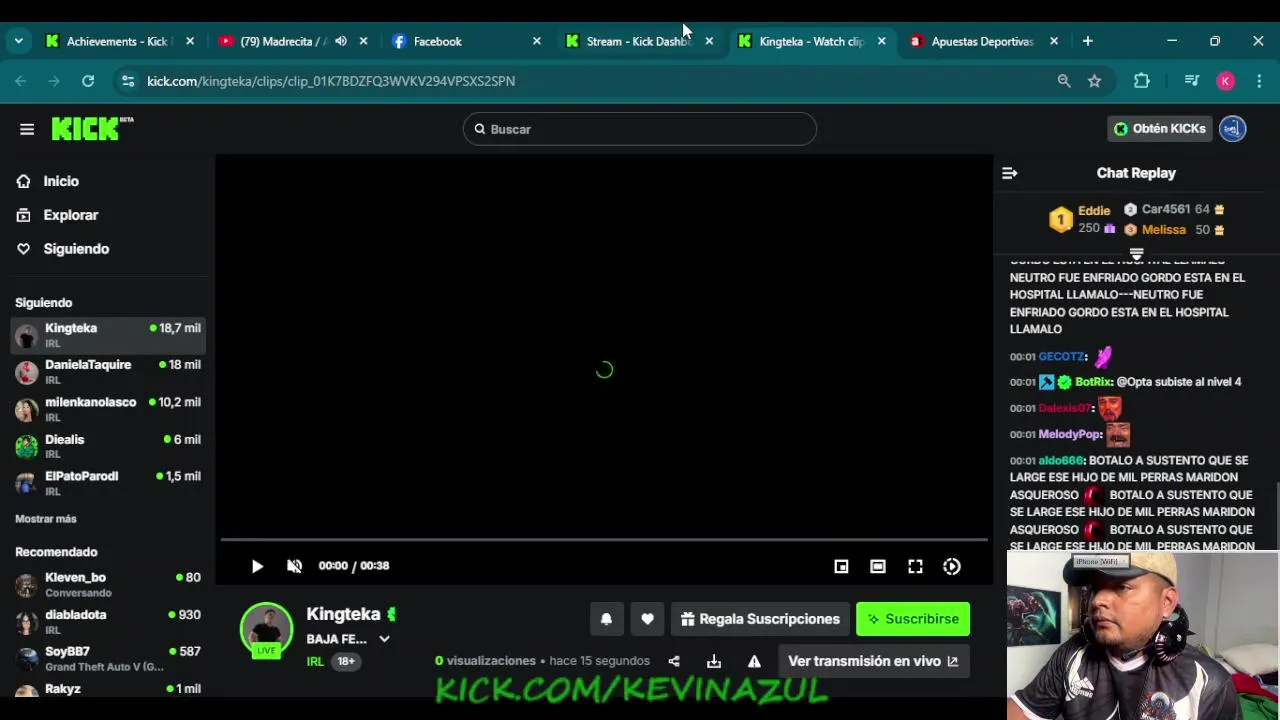Screen dimensions: 1280x720
Task: Open Chrome profile K avatar
Action: tap(1225, 81)
